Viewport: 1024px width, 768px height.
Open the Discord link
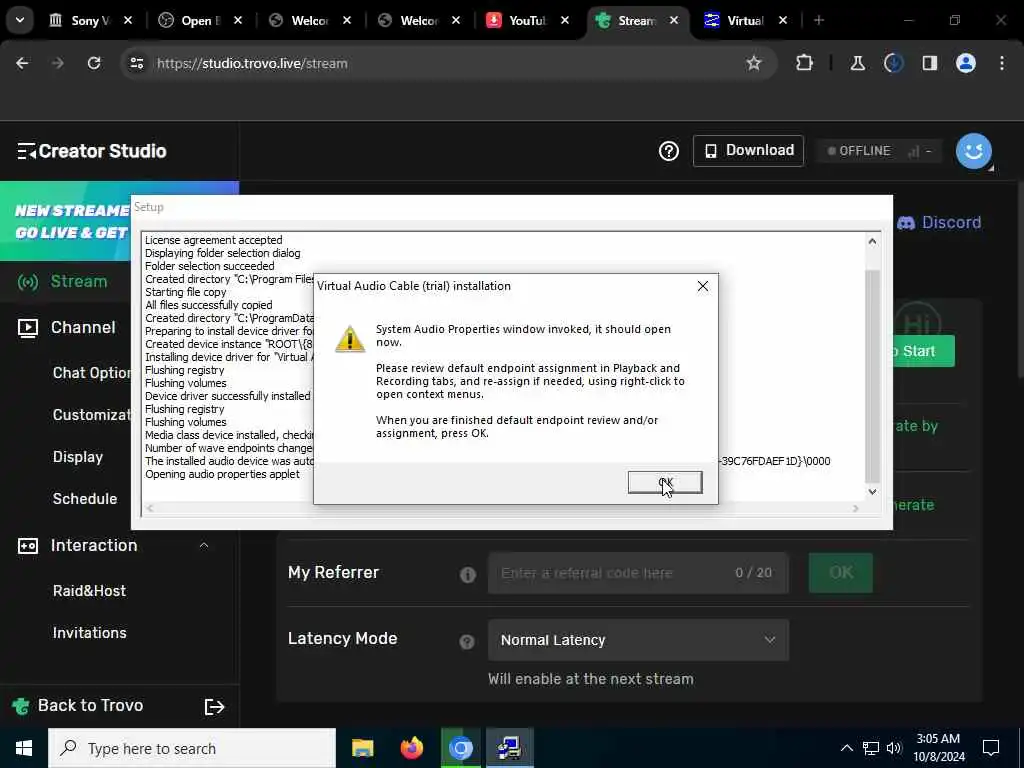(x=939, y=223)
